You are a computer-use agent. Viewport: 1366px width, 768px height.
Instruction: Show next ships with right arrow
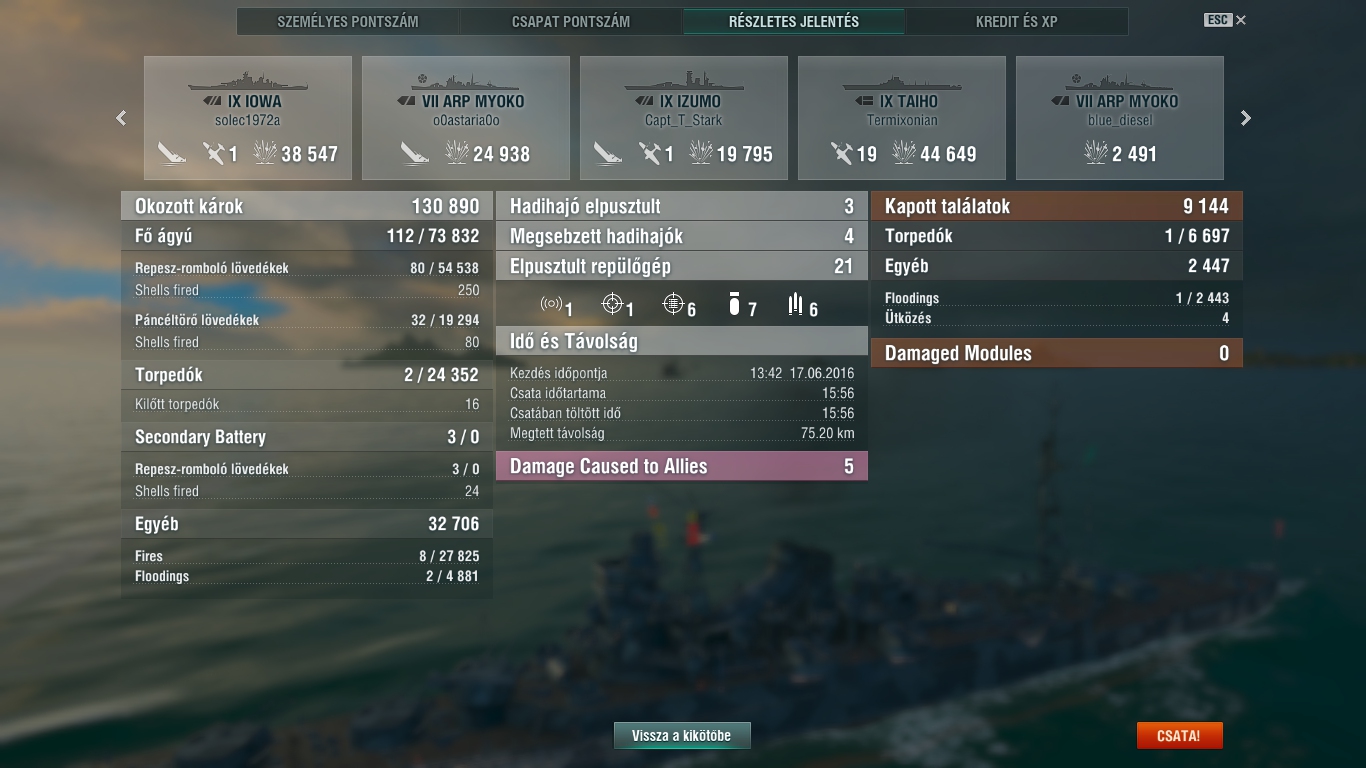[1246, 118]
